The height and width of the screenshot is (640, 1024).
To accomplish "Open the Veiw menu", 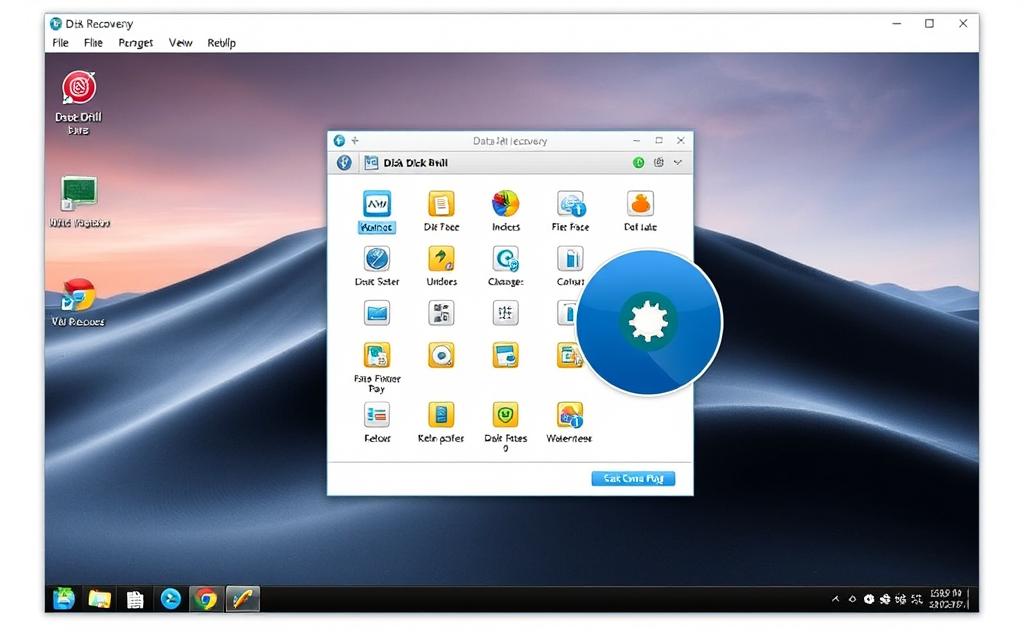I will (x=180, y=42).
